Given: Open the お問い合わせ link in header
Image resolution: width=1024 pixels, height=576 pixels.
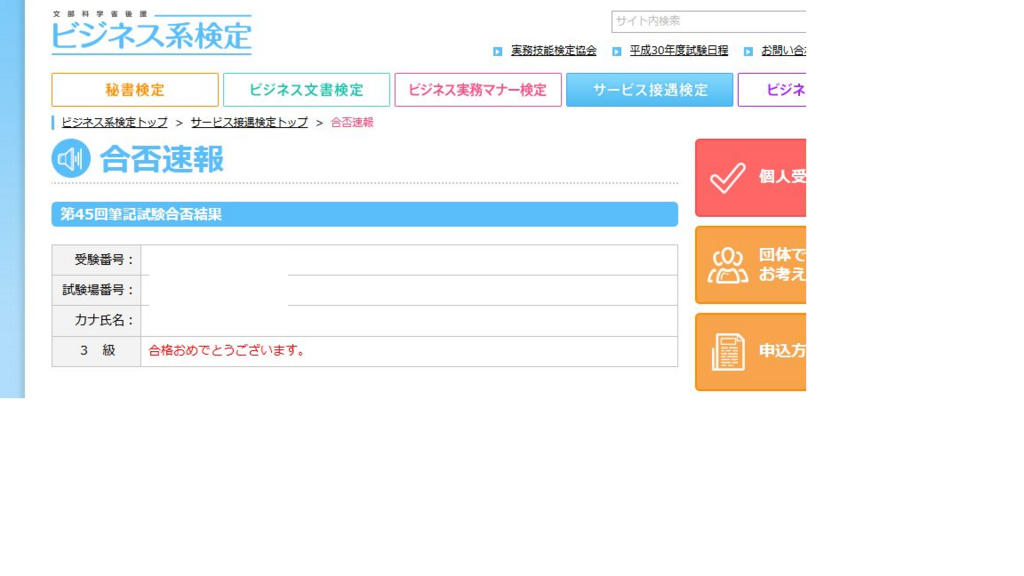Looking at the screenshot, I should pos(784,50).
